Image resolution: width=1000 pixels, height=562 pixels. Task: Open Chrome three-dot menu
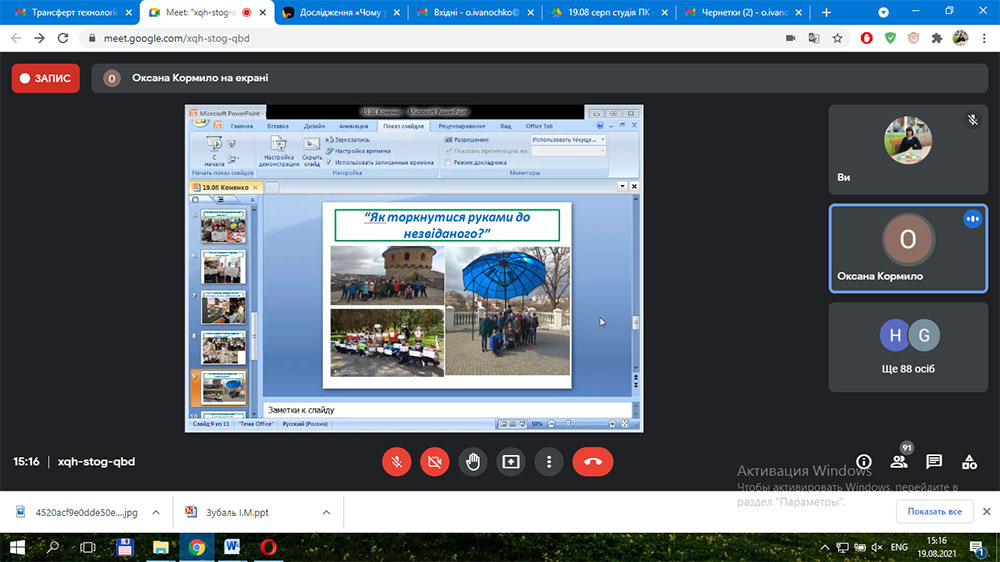tap(984, 38)
